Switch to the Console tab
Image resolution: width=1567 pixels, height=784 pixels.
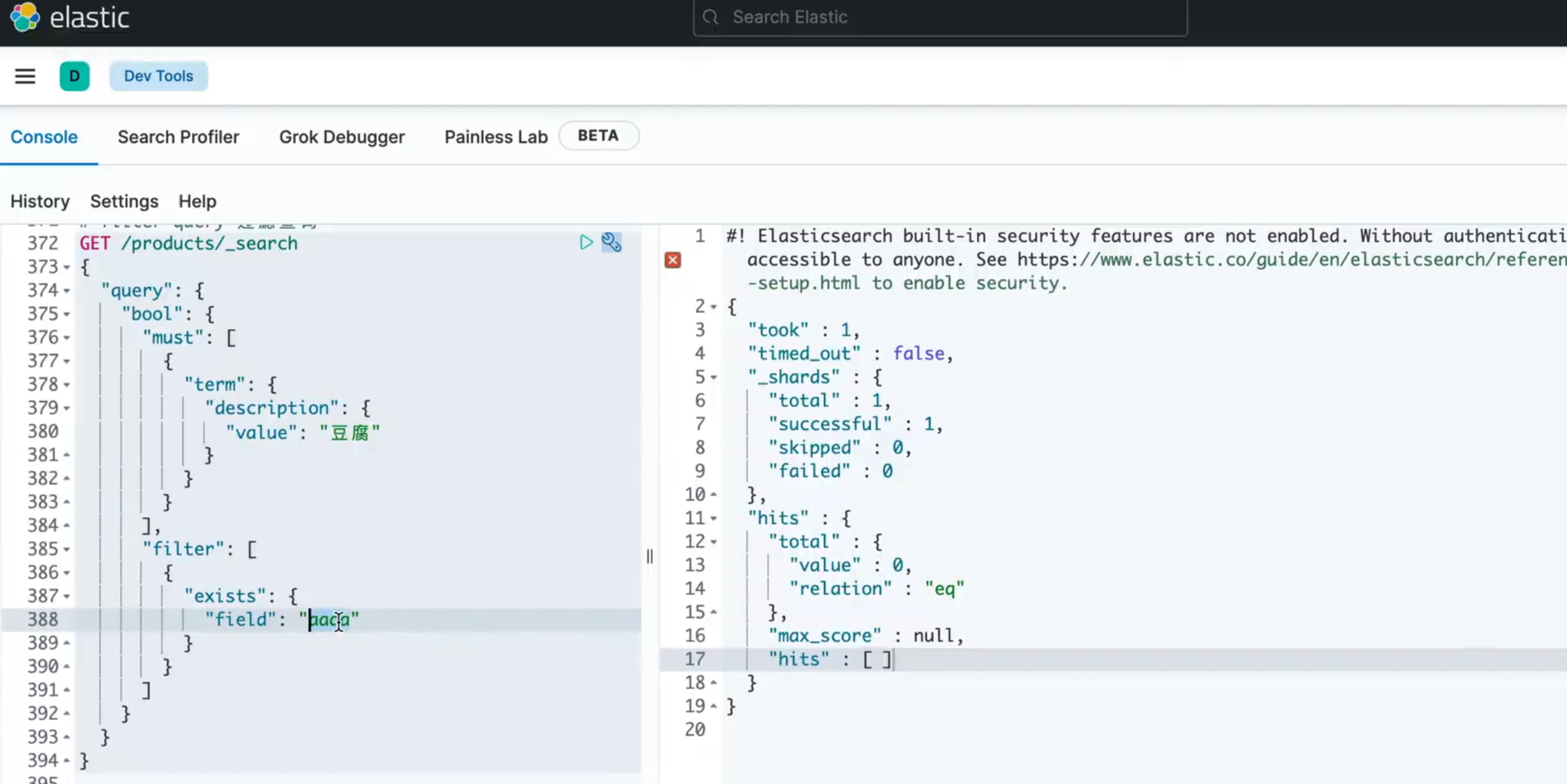coord(44,137)
